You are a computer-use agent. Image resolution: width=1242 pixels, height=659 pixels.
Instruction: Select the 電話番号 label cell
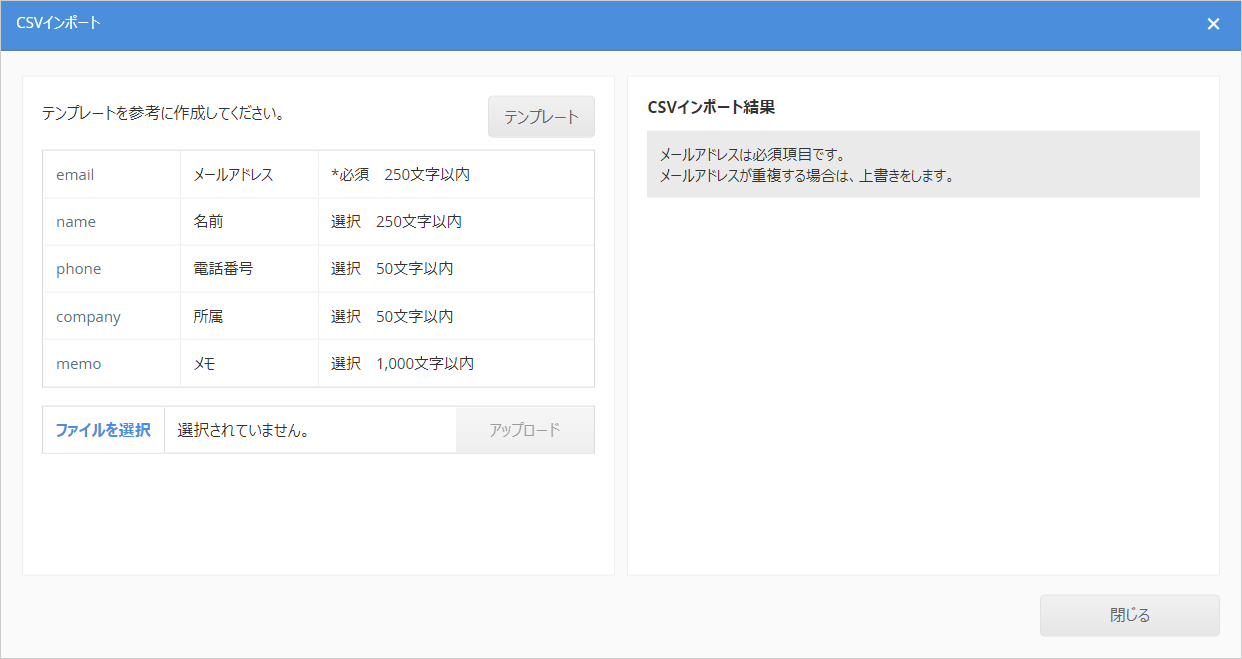[249, 269]
